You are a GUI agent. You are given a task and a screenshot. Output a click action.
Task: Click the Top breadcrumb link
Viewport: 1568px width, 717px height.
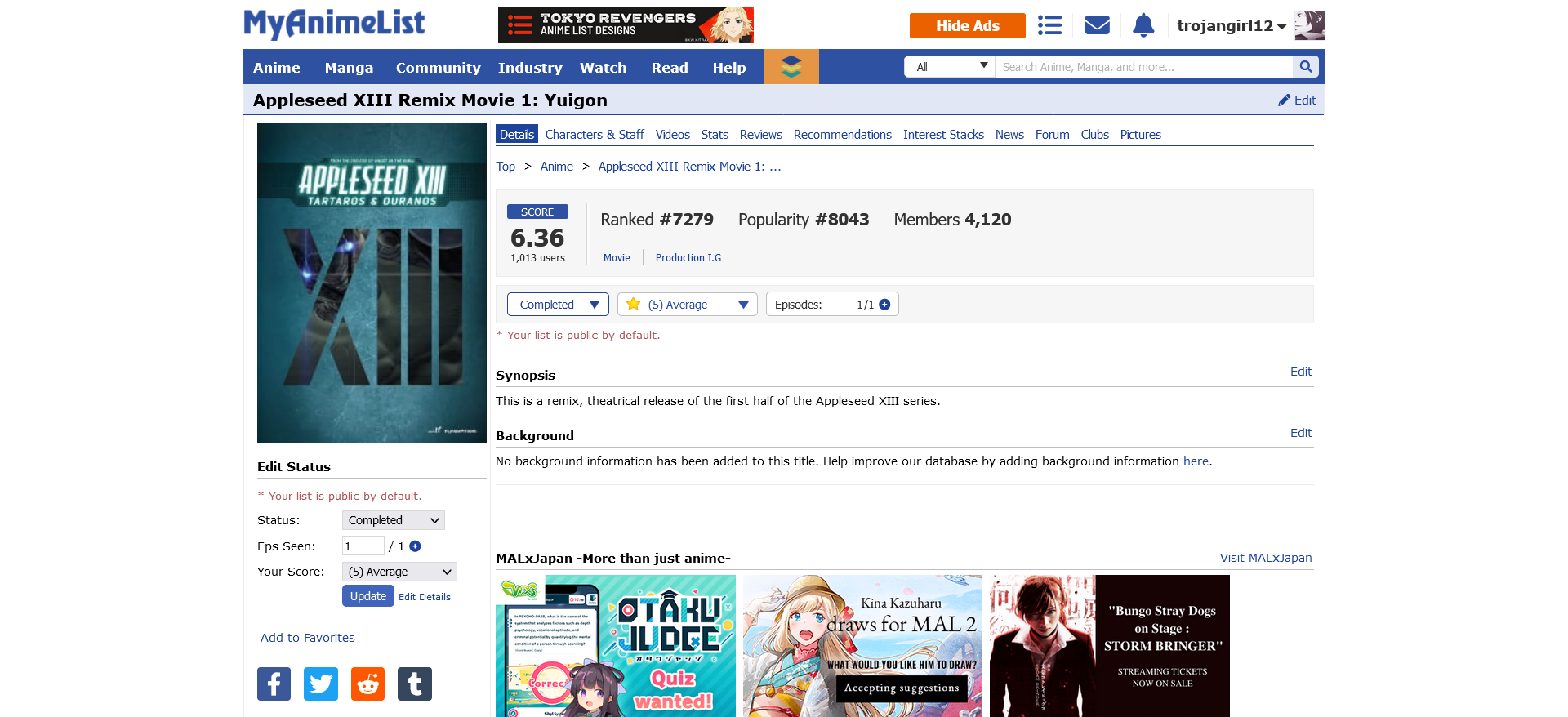click(x=506, y=167)
